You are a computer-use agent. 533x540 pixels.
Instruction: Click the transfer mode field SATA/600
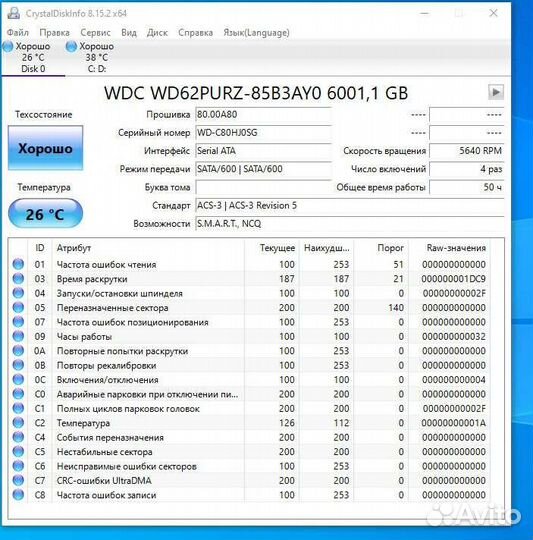coord(263,169)
